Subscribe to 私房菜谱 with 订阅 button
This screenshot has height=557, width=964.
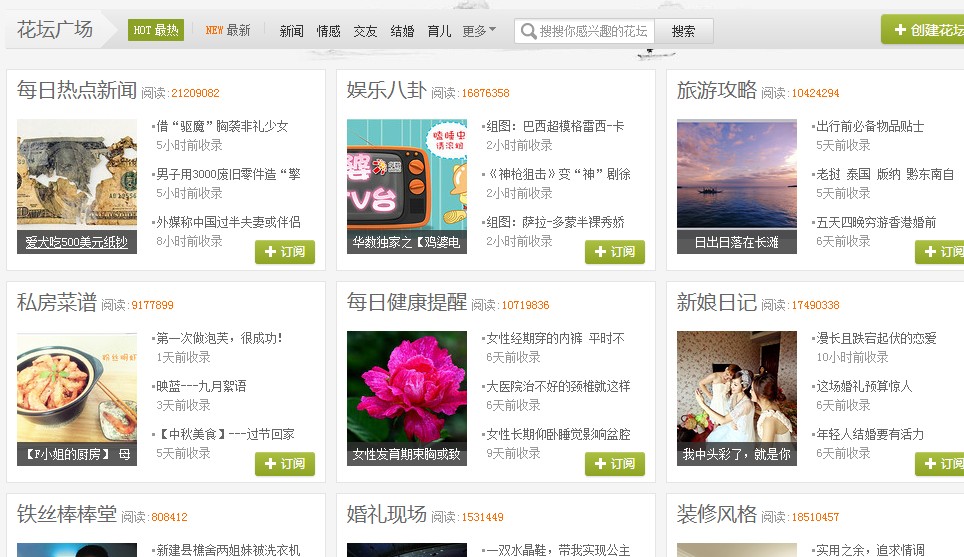(285, 464)
